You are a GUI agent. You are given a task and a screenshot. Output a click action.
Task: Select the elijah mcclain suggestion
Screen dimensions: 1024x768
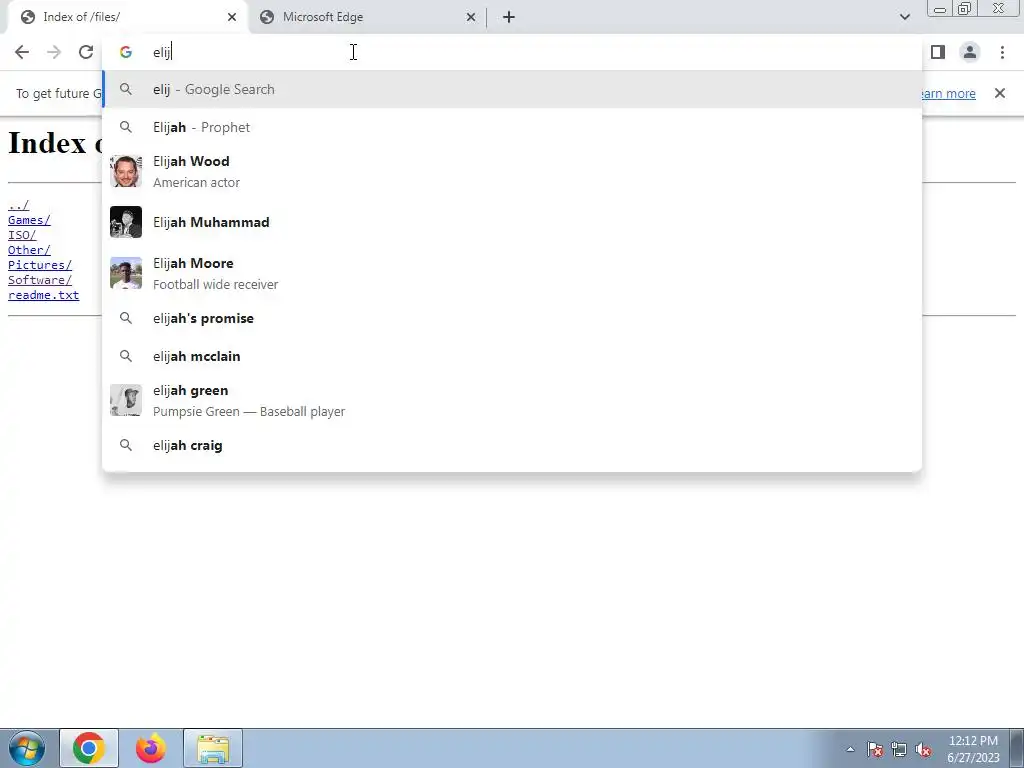click(512, 357)
